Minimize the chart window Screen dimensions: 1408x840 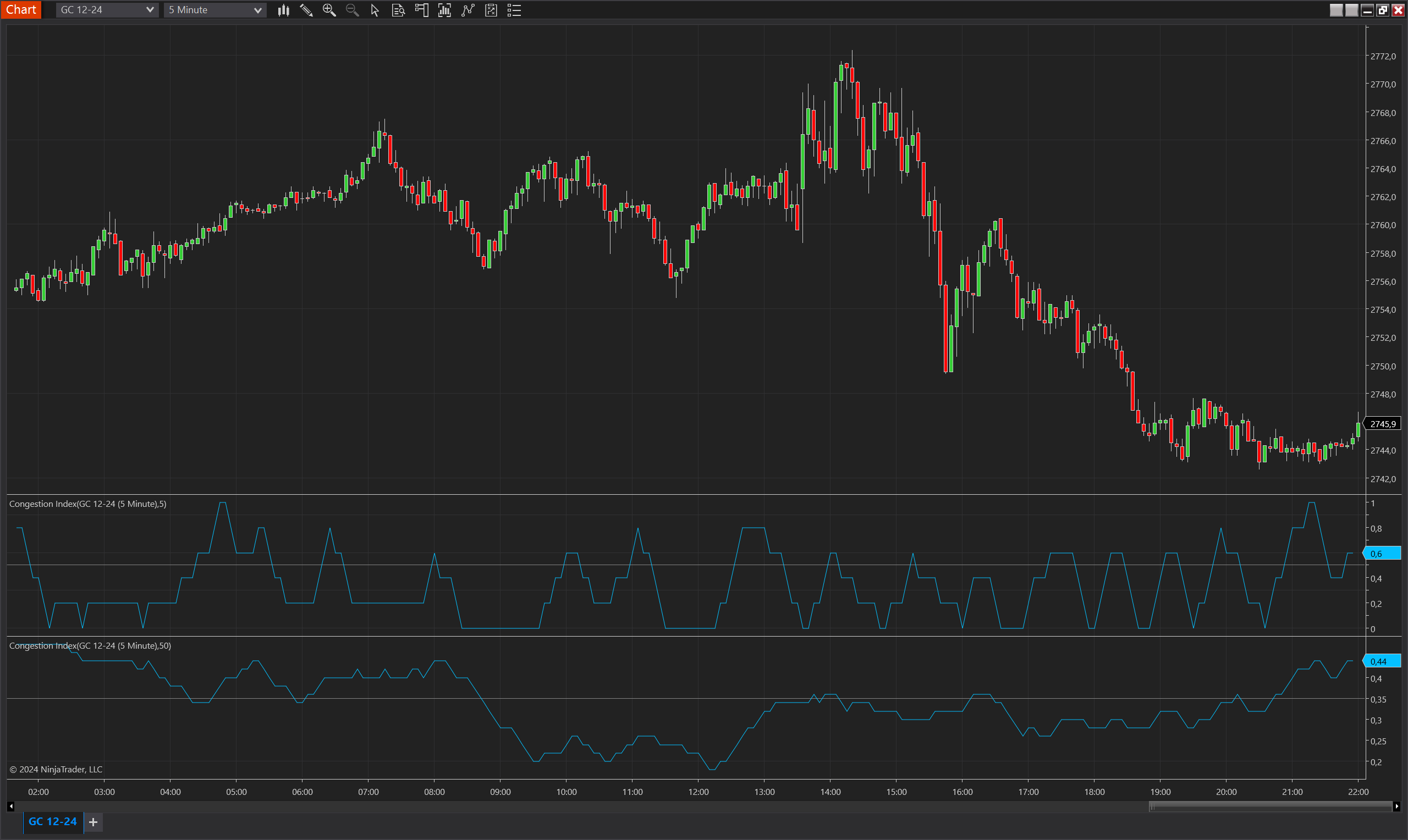pyautogui.click(x=1367, y=10)
